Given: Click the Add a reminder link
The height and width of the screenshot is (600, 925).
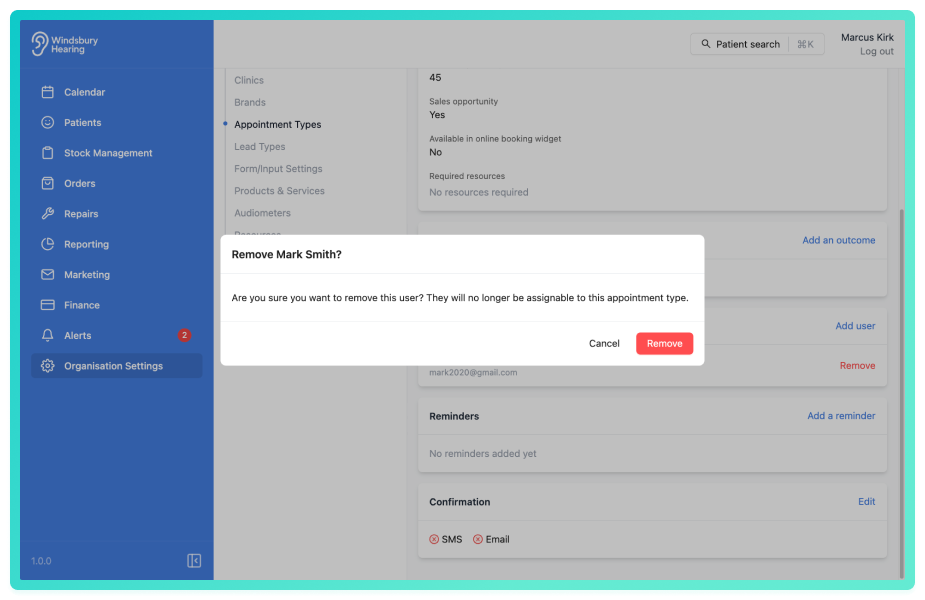Looking at the screenshot, I should [841, 416].
